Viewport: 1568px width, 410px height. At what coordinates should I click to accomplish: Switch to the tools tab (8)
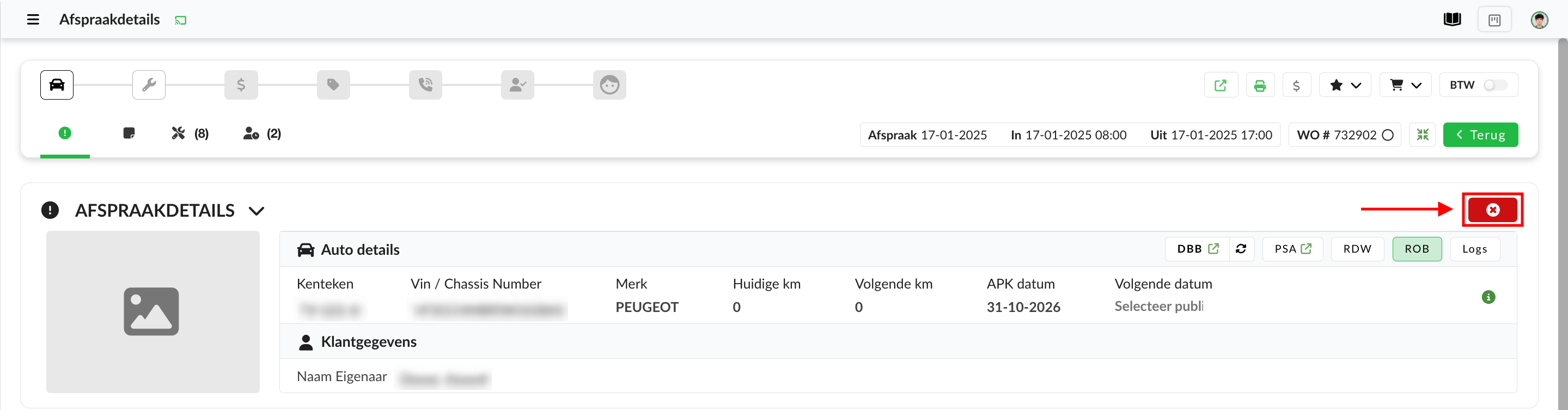pos(190,134)
